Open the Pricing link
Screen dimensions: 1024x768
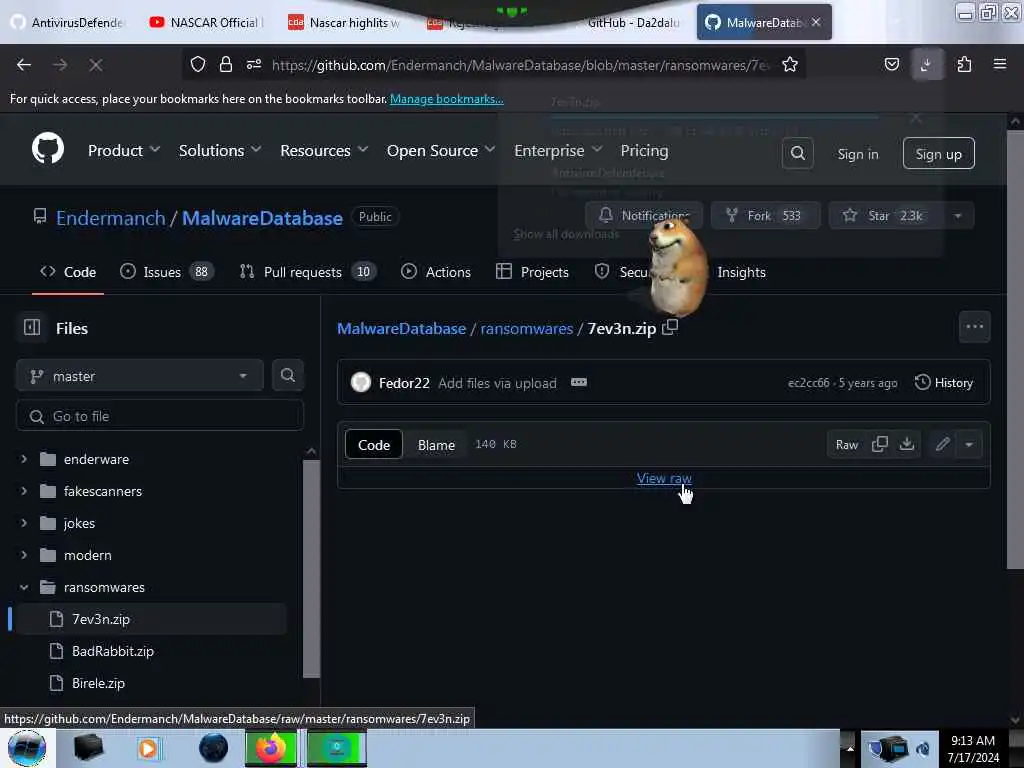644,151
